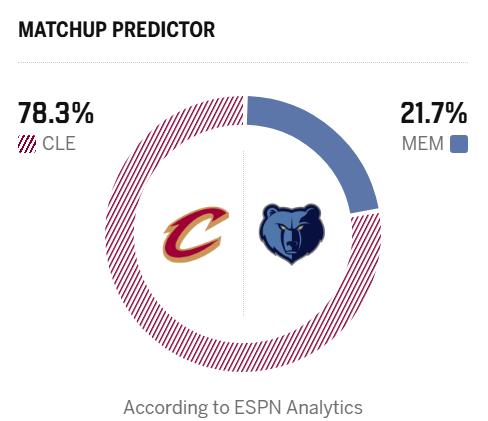The image size is (488, 421).
Task: Click the percent sign after 78.3
Action: 83,113
